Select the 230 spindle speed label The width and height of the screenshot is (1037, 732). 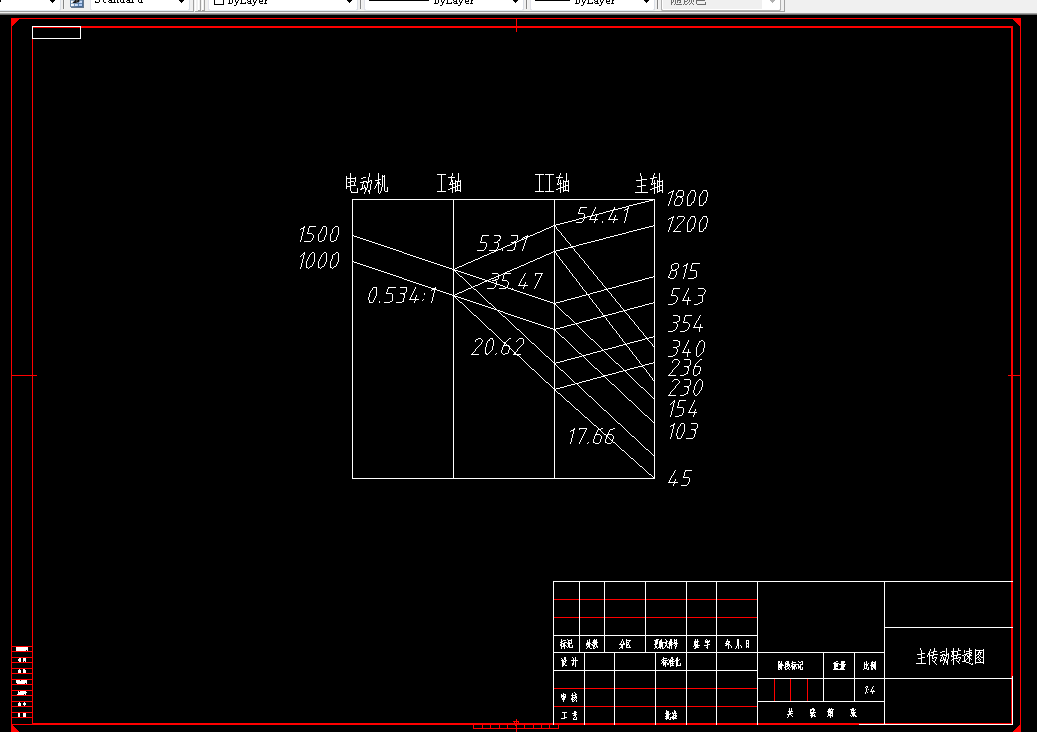(x=686, y=387)
